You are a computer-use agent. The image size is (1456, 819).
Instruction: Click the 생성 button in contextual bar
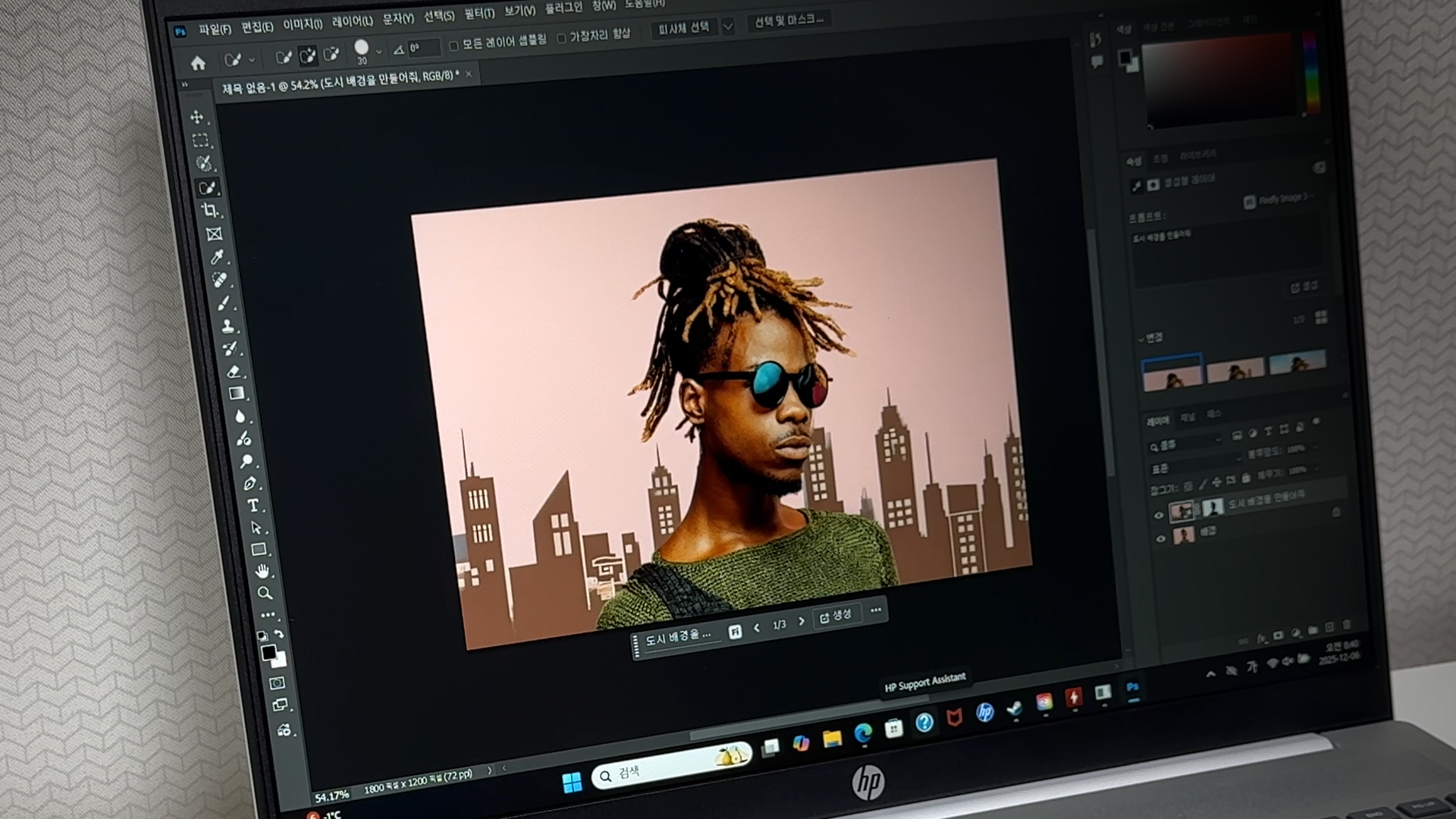836,616
